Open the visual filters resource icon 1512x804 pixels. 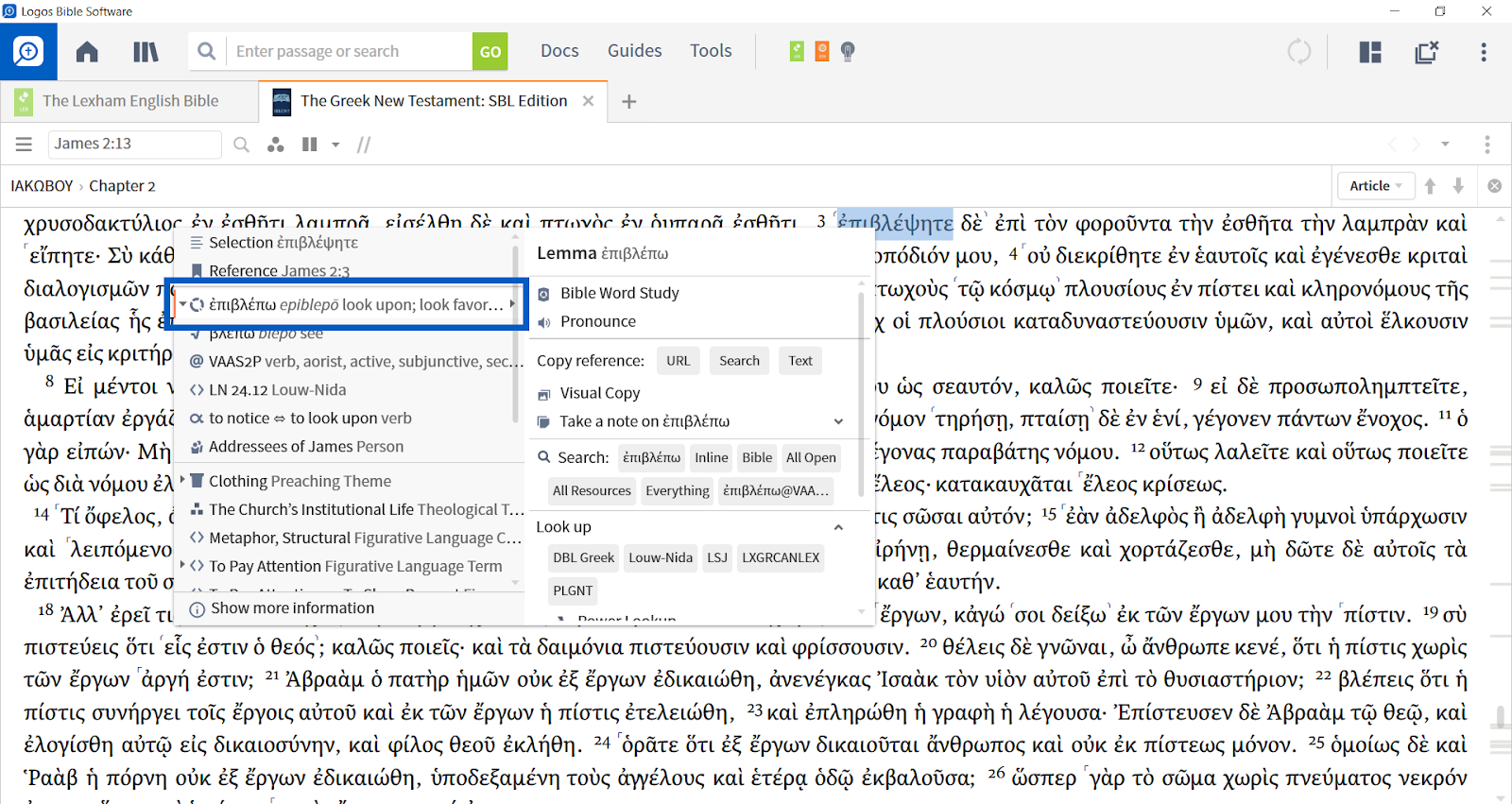point(275,145)
